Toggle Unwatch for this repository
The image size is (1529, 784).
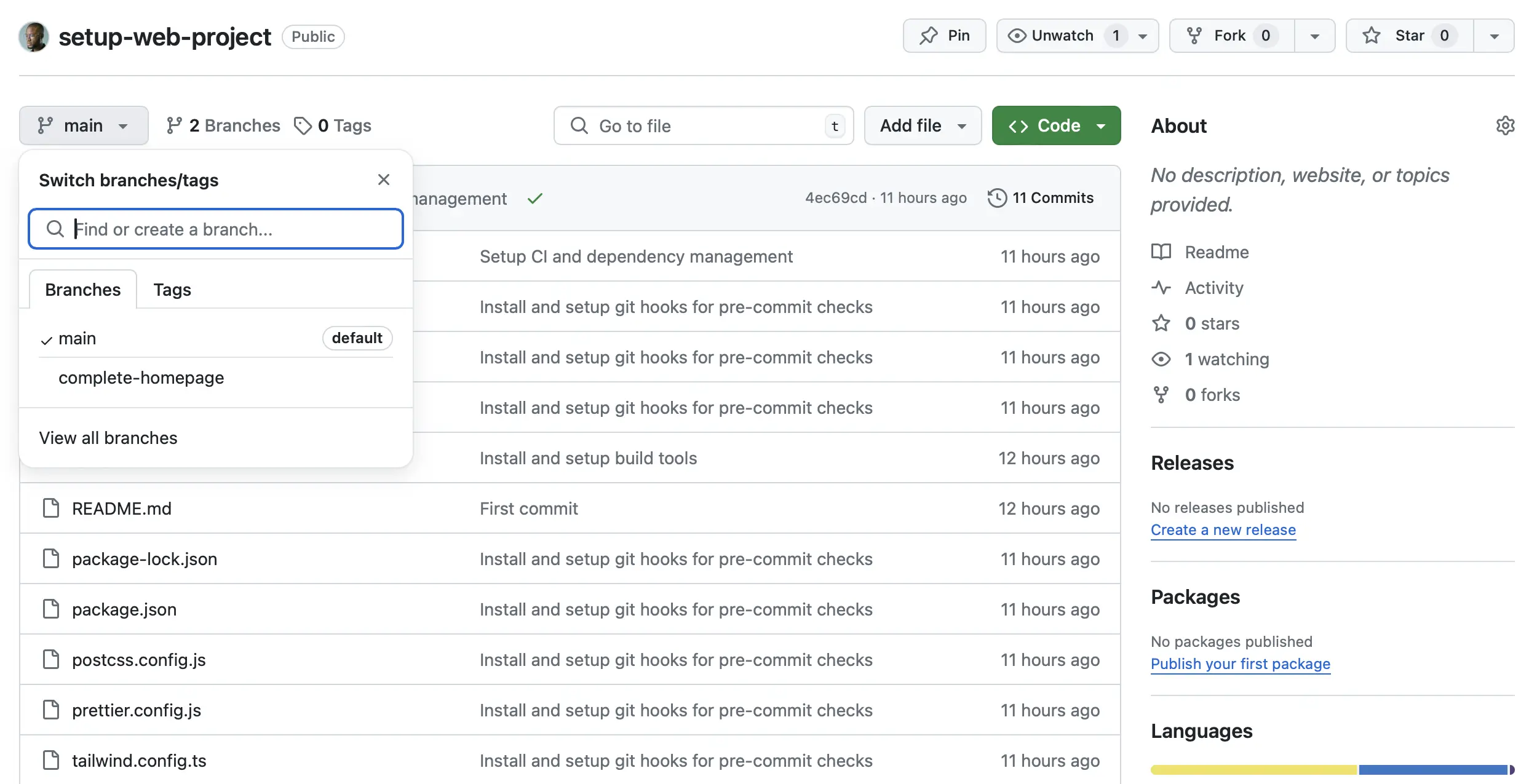(x=1064, y=36)
